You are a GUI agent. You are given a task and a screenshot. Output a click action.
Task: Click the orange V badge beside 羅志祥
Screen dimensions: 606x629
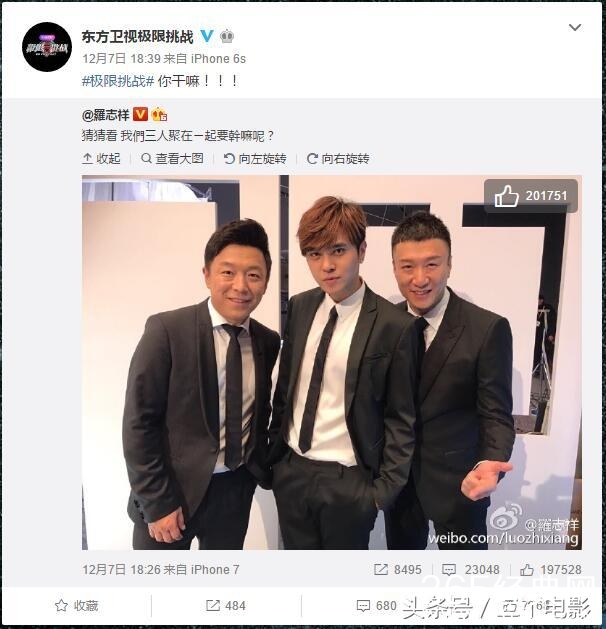pos(140,115)
